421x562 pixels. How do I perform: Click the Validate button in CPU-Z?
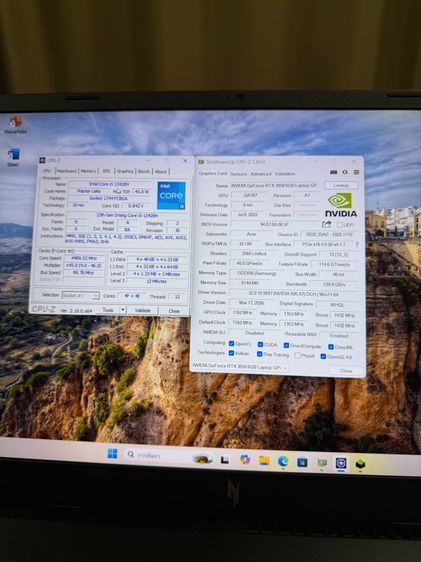tap(143, 310)
